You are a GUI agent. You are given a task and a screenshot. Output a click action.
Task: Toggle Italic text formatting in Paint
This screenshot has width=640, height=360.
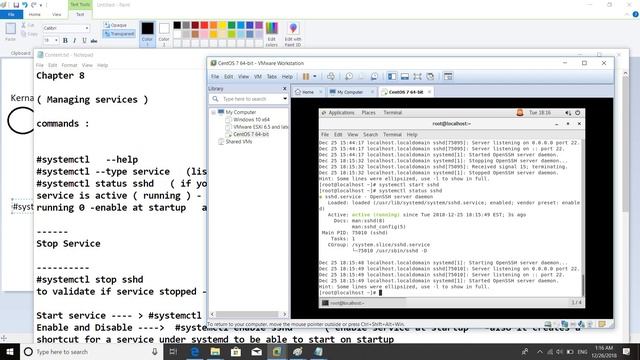[75, 40]
